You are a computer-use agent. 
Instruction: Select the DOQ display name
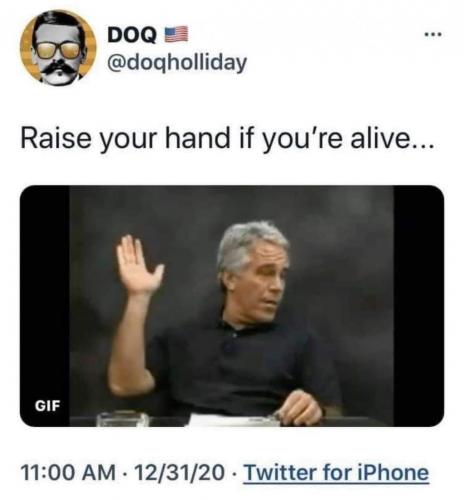[132, 34]
